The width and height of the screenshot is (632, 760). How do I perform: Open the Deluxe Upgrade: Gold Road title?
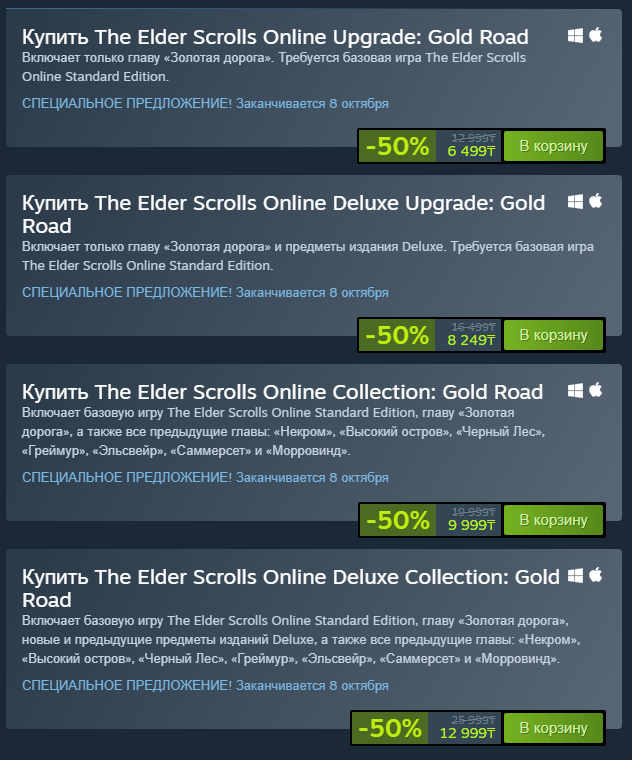(x=284, y=214)
